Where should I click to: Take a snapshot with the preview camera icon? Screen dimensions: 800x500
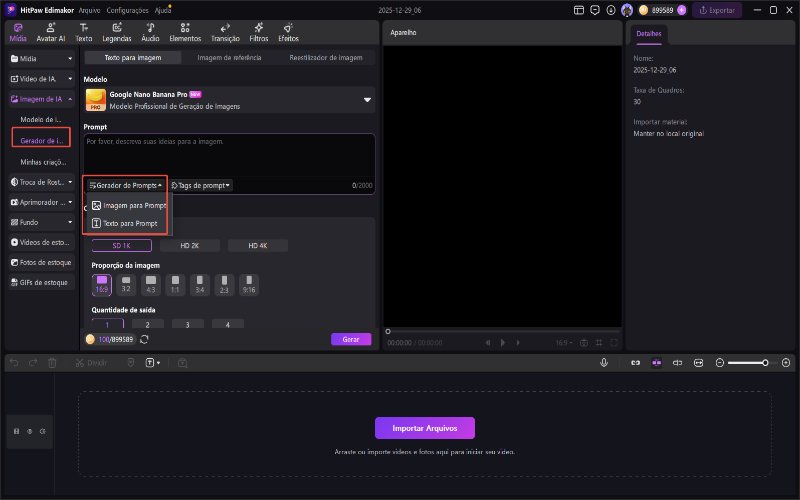point(584,343)
